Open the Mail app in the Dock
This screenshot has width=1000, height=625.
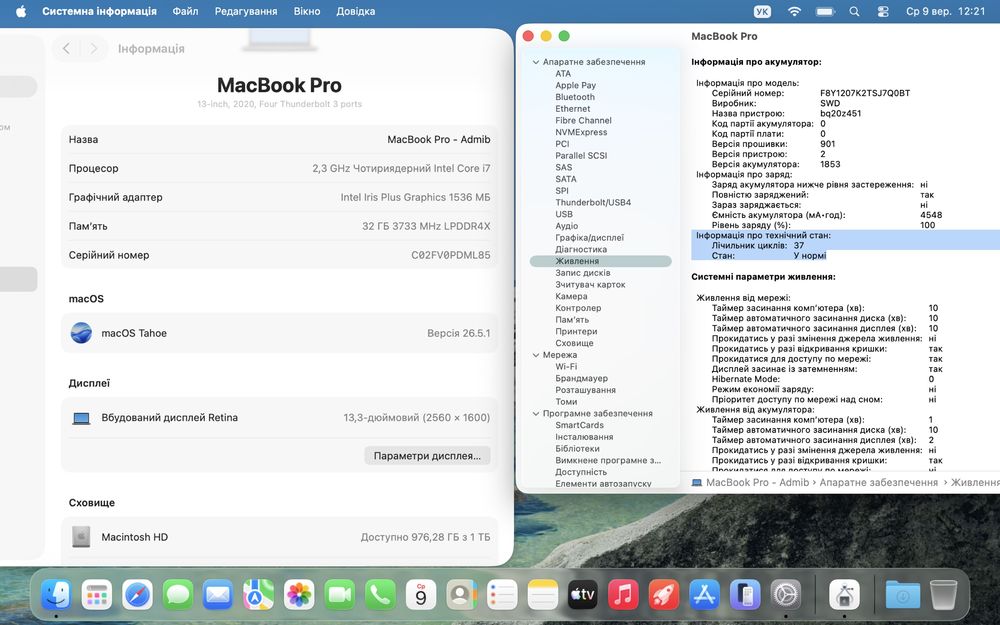pos(218,595)
